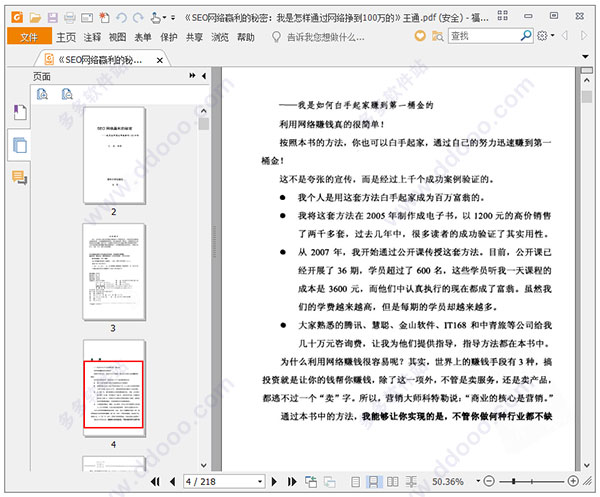600x497 pixels.
Task: Open the comments sidebar panel
Action: pyautogui.click(x=20, y=178)
